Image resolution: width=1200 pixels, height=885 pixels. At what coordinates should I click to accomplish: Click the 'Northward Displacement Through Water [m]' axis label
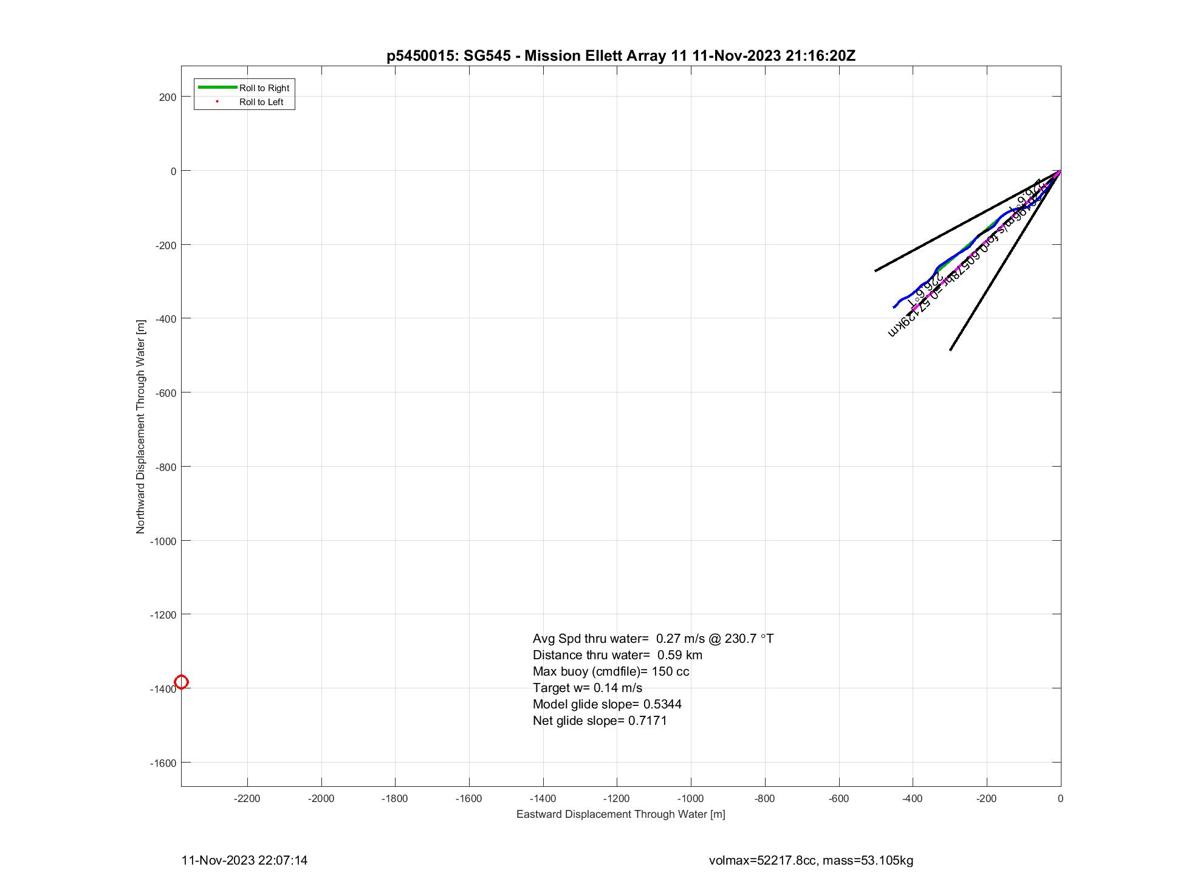coord(141,425)
